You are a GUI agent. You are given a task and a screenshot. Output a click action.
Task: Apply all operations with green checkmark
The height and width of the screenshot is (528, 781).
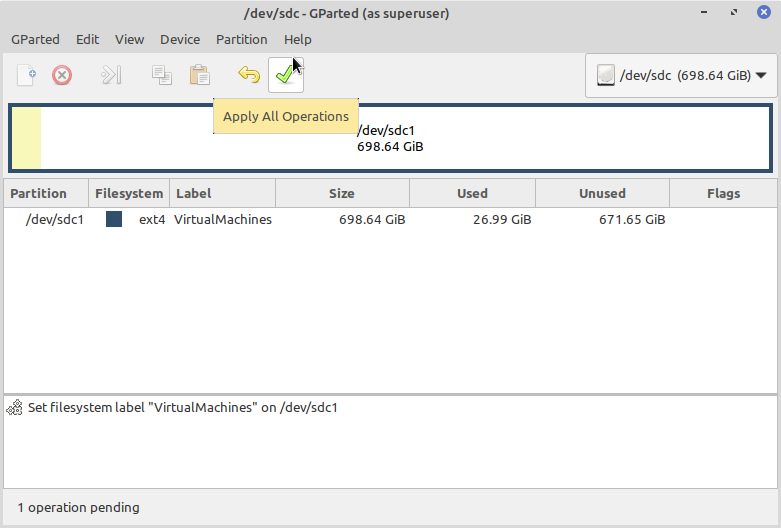286,75
